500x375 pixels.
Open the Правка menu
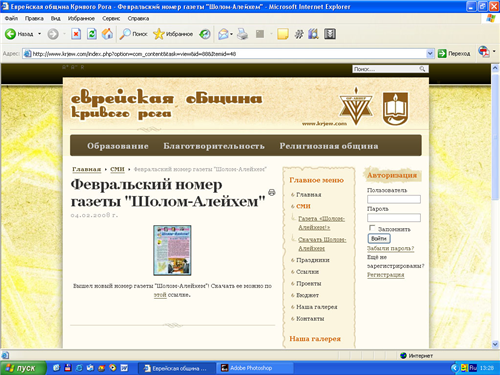pos(34,18)
